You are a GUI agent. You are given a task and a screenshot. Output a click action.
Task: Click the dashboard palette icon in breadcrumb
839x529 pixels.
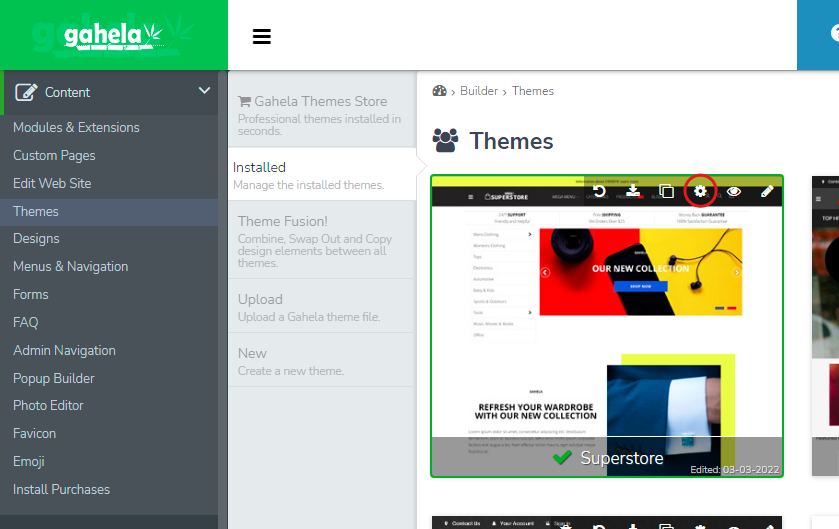pos(439,91)
